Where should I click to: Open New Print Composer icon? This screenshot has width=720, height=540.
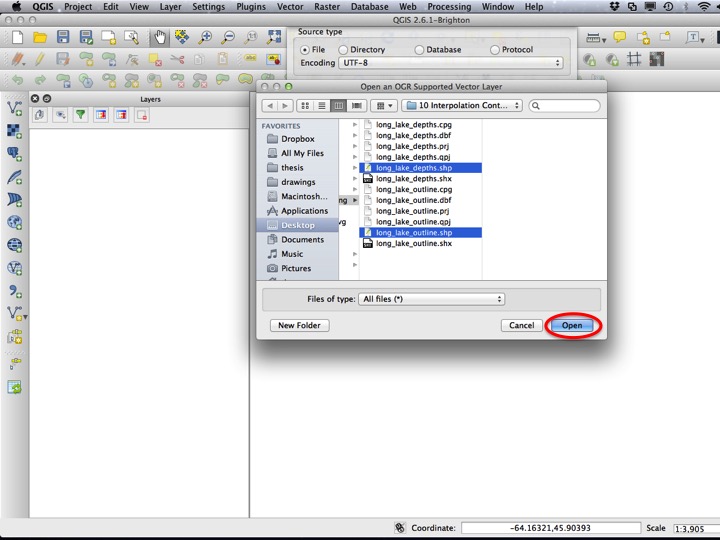(109, 37)
